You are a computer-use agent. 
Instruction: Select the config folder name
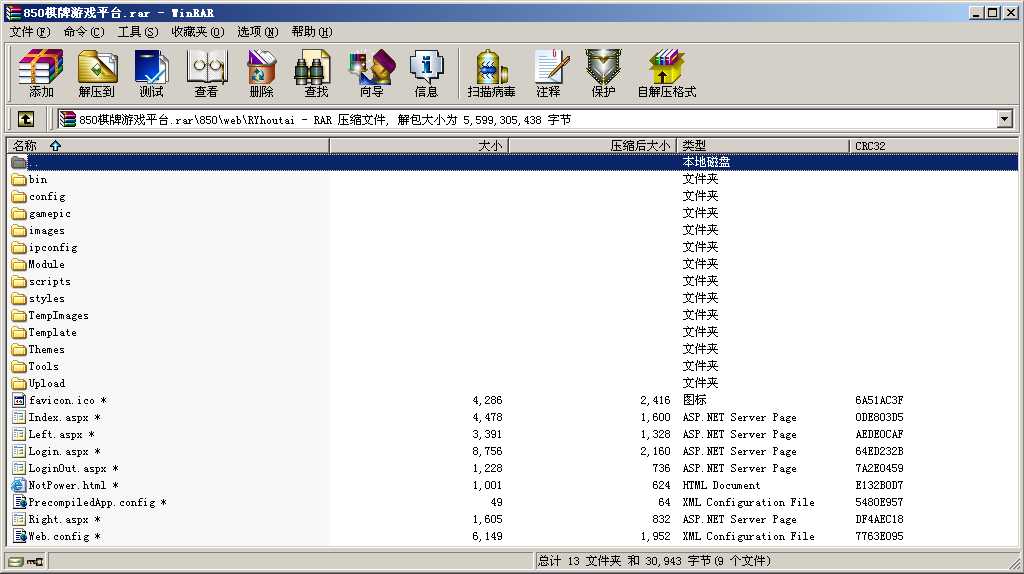click(x=47, y=196)
